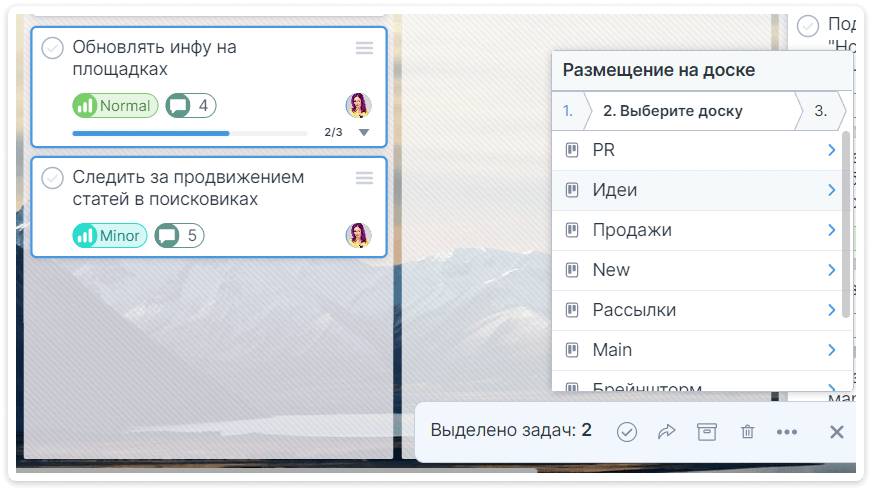Viewport: 872px width, 491px height.
Task: Click the hamburger menu icon on 'Следить за продвижением' card
Action: click(364, 178)
